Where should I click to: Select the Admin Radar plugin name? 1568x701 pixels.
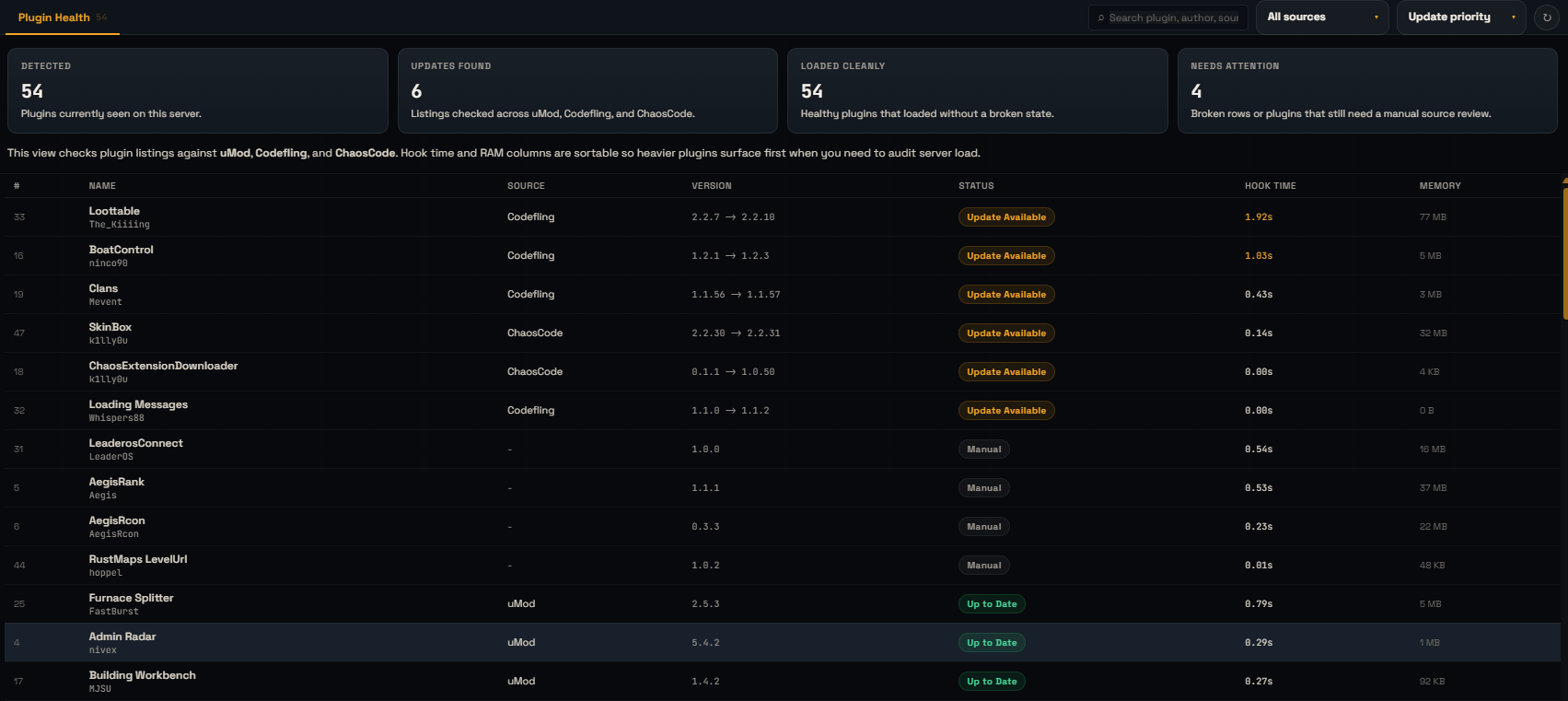[x=122, y=637]
